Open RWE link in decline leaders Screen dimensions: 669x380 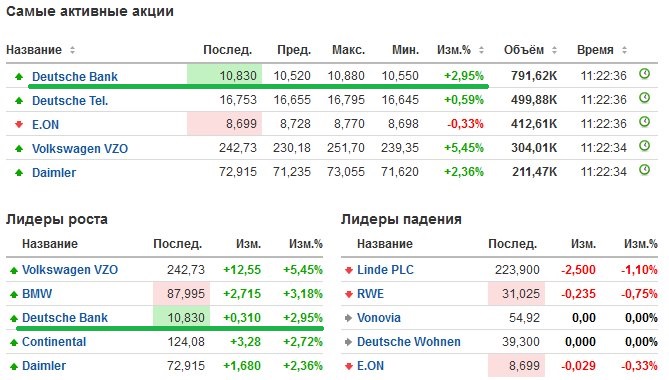[x=370, y=294]
